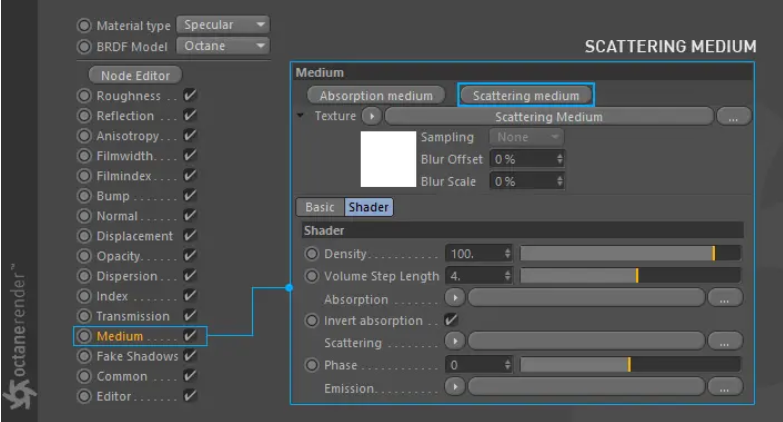Switch to the Shader tab
Viewport: 783px width, 422px height.
(368, 207)
